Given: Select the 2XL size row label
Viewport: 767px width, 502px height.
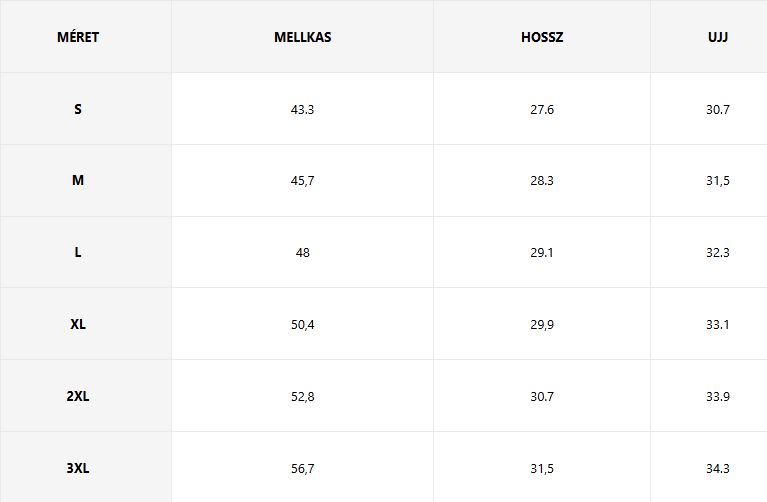Looking at the screenshot, I should [78, 397].
